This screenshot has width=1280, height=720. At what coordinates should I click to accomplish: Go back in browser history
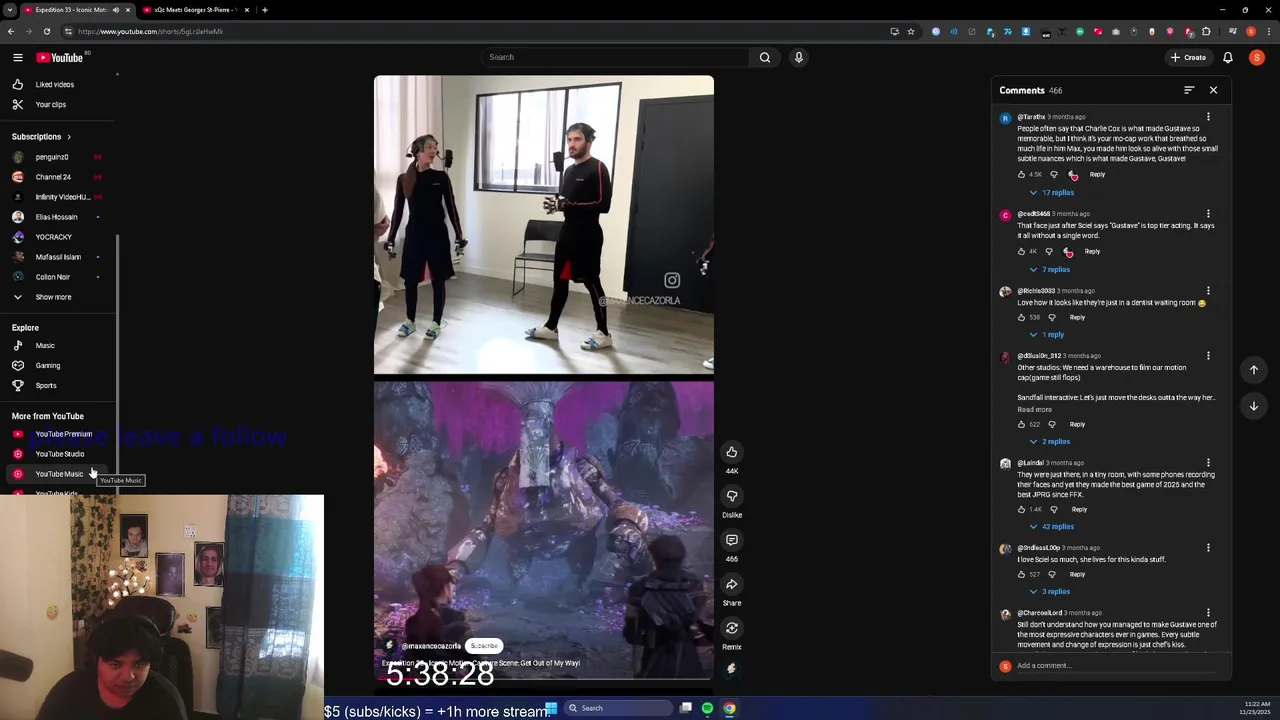11,31
